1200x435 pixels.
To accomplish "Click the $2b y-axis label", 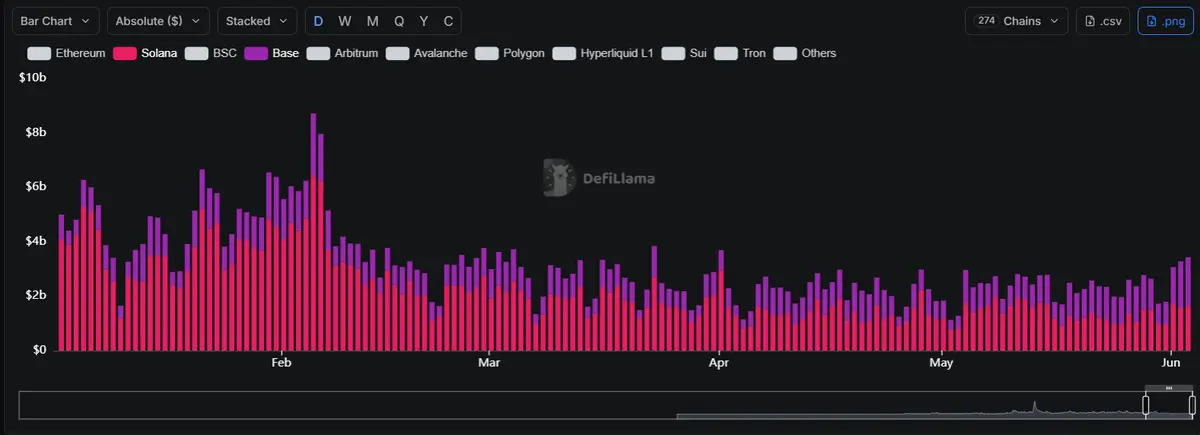I will (x=36, y=295).
